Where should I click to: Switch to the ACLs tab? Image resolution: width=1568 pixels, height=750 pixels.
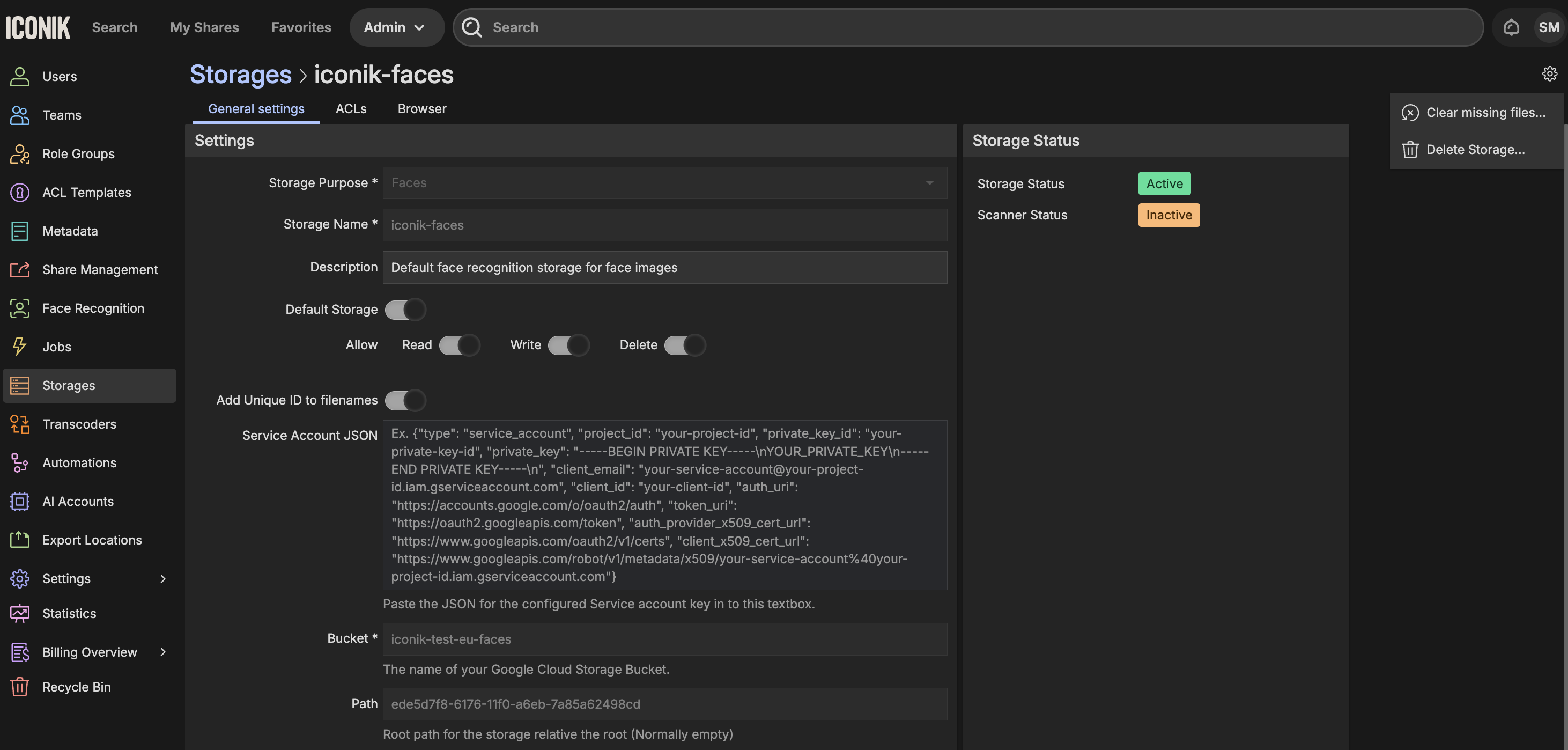click(x=351, y=109)
